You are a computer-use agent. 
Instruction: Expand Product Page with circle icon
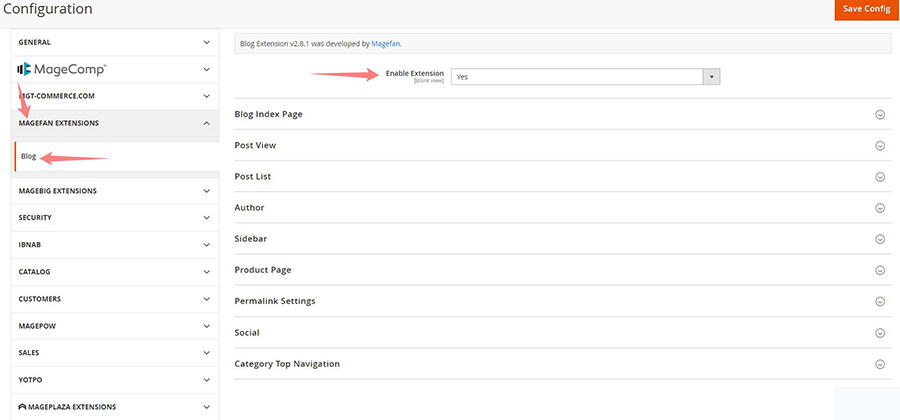pos(880,270)
